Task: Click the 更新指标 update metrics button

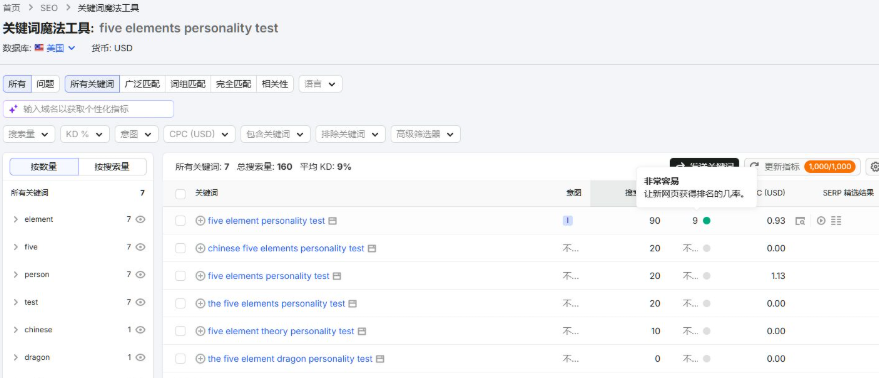Action: pyautogui.click(x=802, y=167)
